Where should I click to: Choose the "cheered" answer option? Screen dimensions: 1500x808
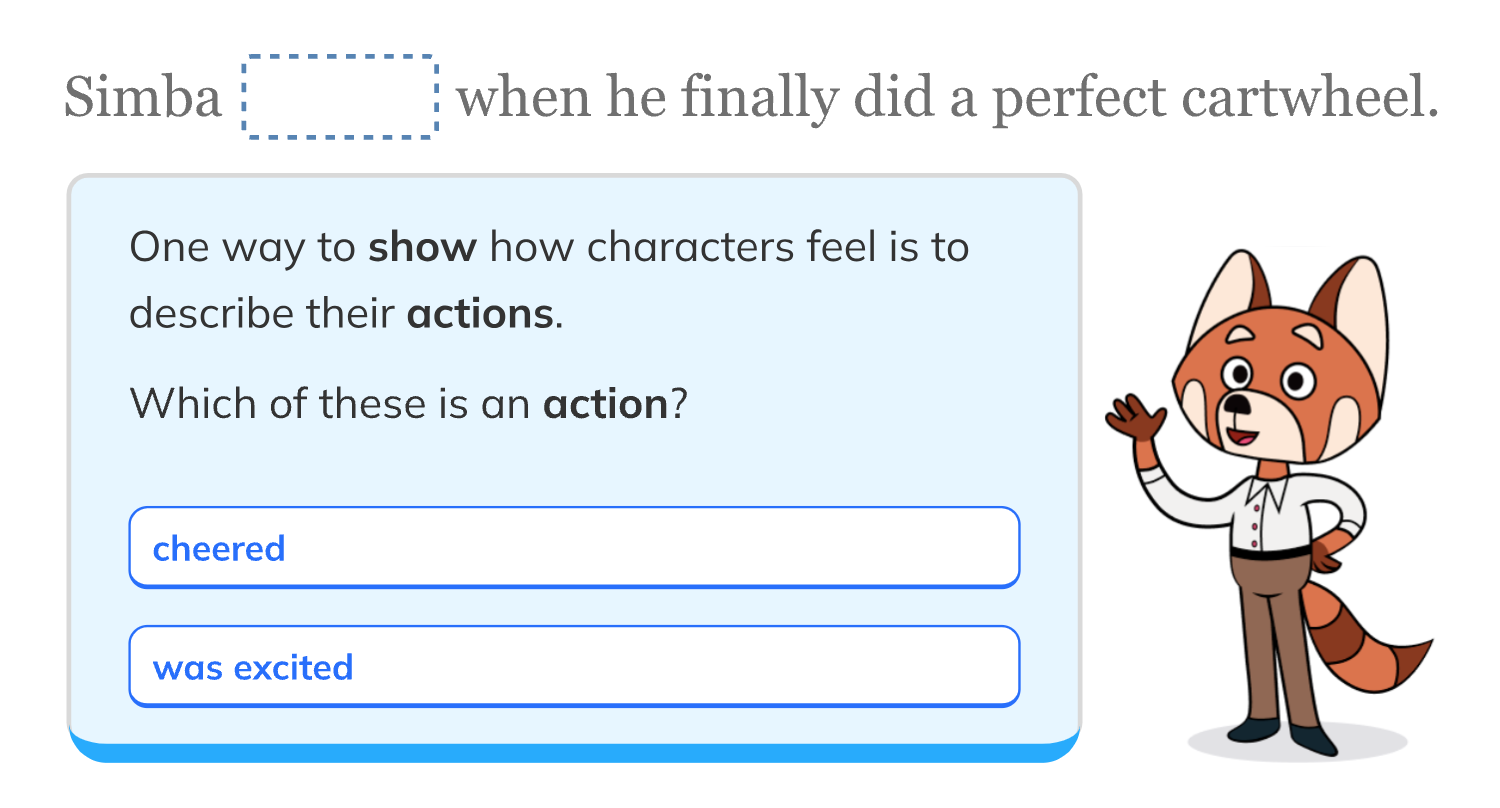pyautogui.click(x=573, y=548)
